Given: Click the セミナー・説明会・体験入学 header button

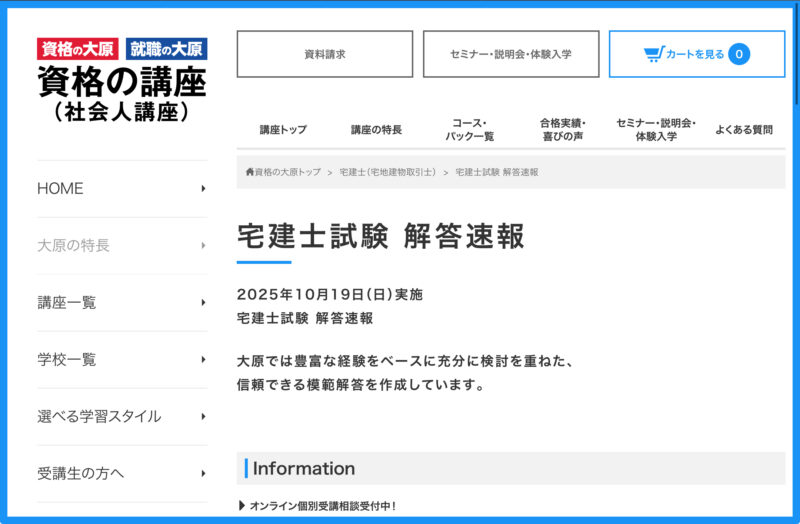Looking at the screenshot, I should coord(510,54).
